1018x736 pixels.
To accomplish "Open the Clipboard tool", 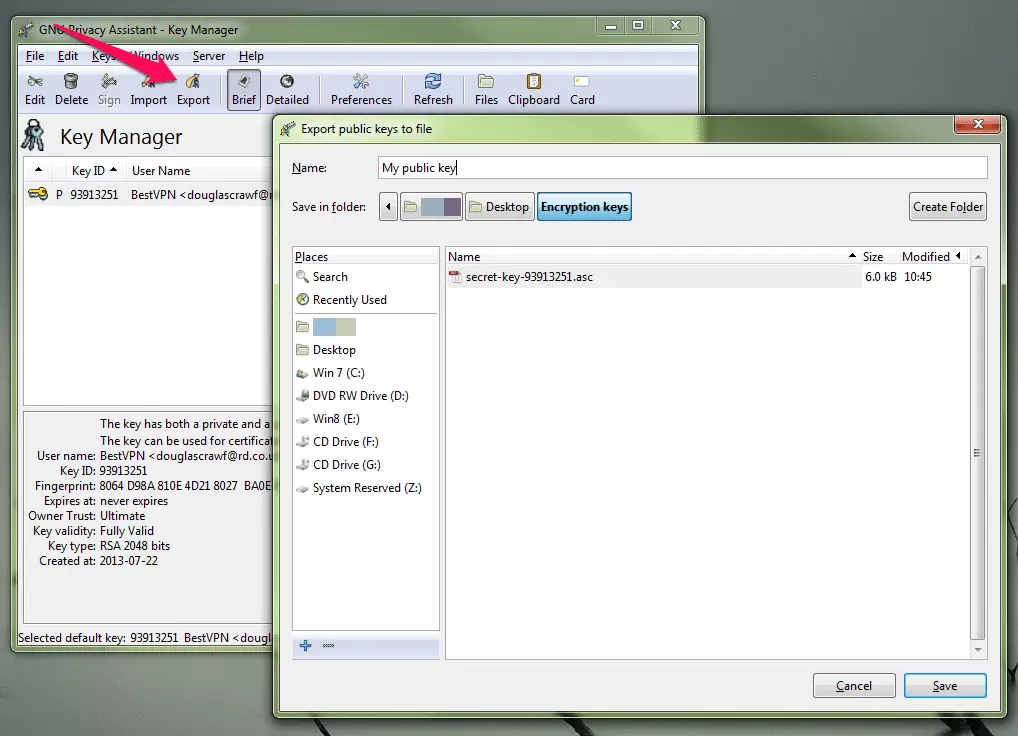I will 534,89.
